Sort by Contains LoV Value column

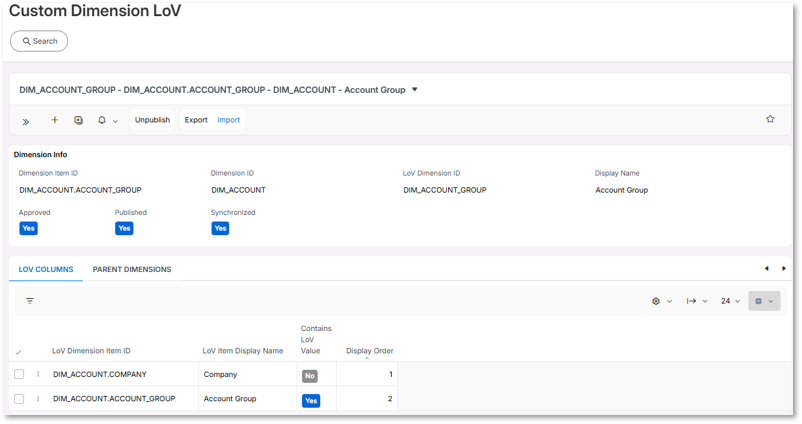pos(316,340)
